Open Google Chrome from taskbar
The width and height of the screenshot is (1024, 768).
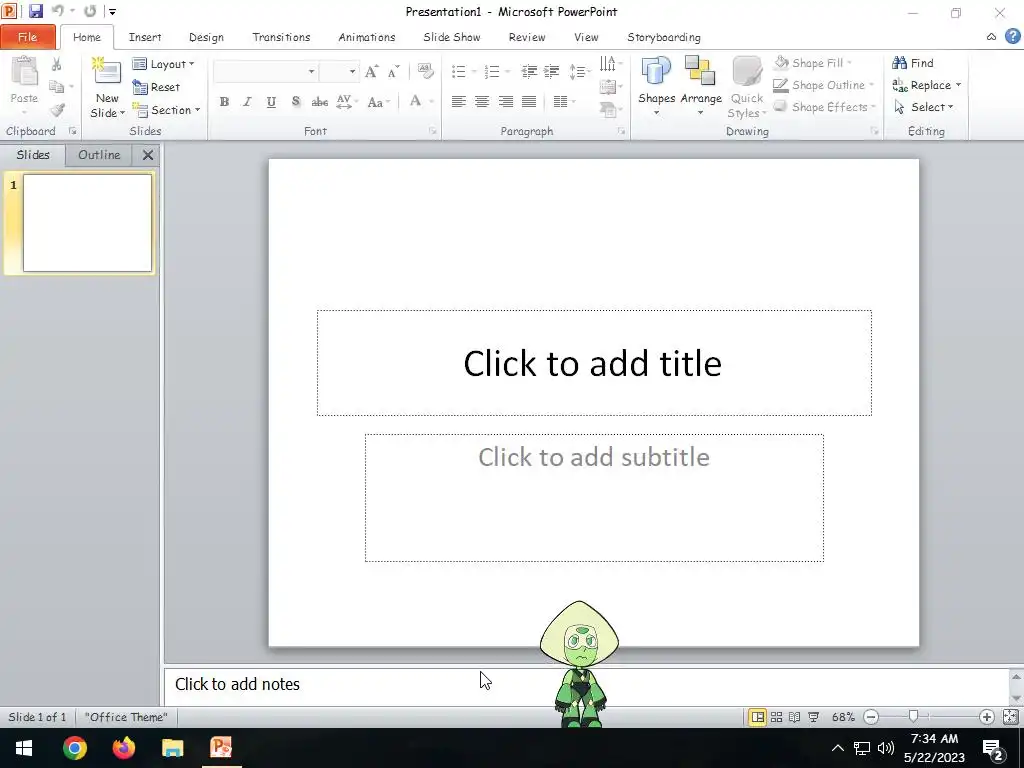75,748
